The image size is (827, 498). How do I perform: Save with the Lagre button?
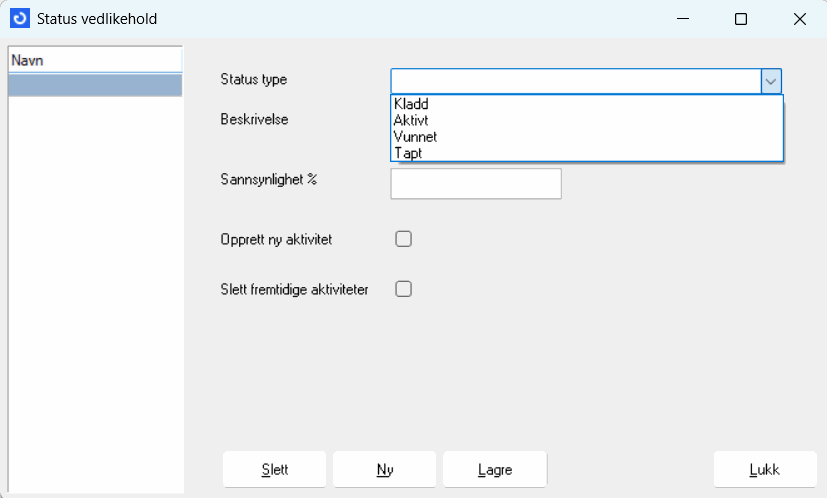(495, 469)
